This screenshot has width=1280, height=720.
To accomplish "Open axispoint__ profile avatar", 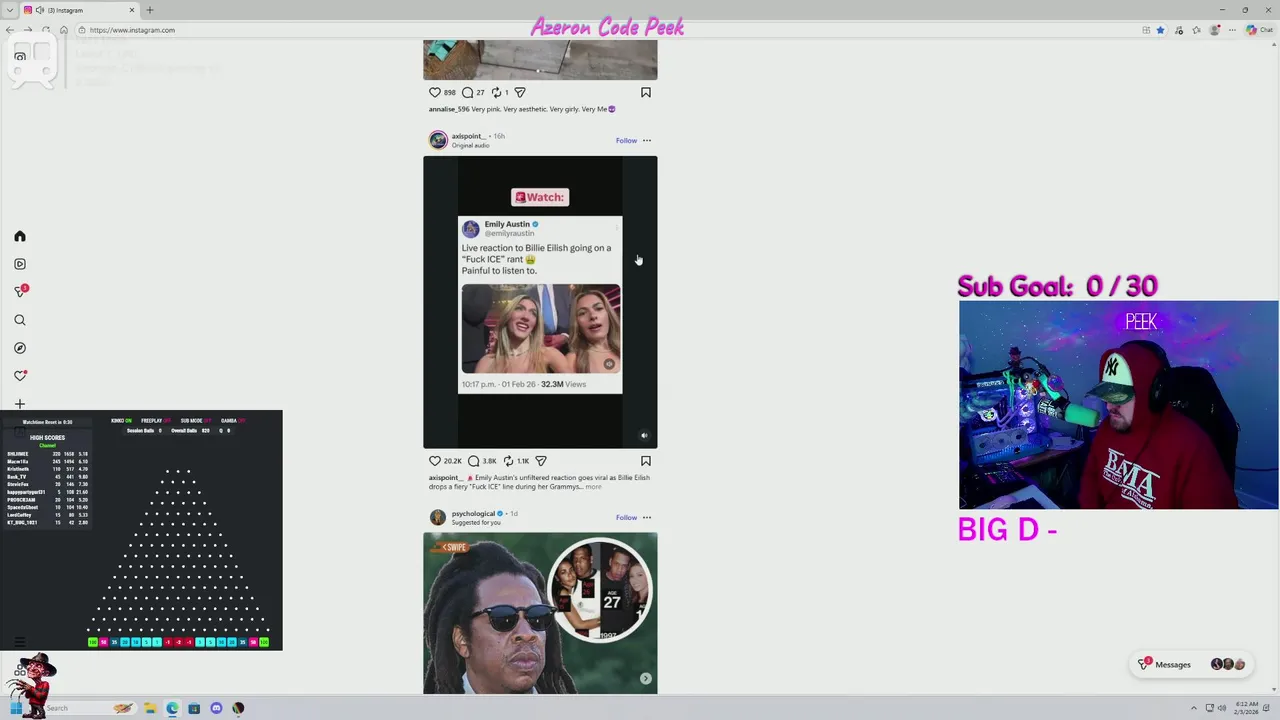I will click(438, 140).
